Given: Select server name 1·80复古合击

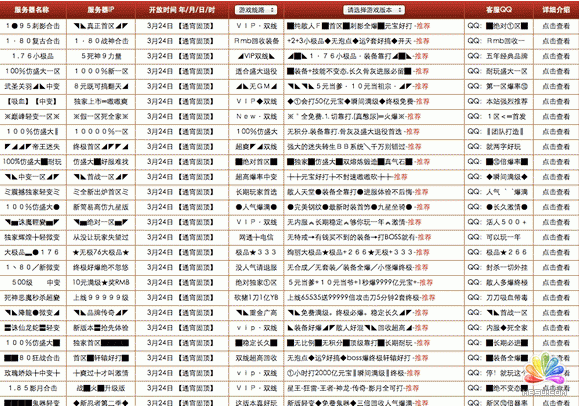Looking at the screenshot, I should (32, 41).
